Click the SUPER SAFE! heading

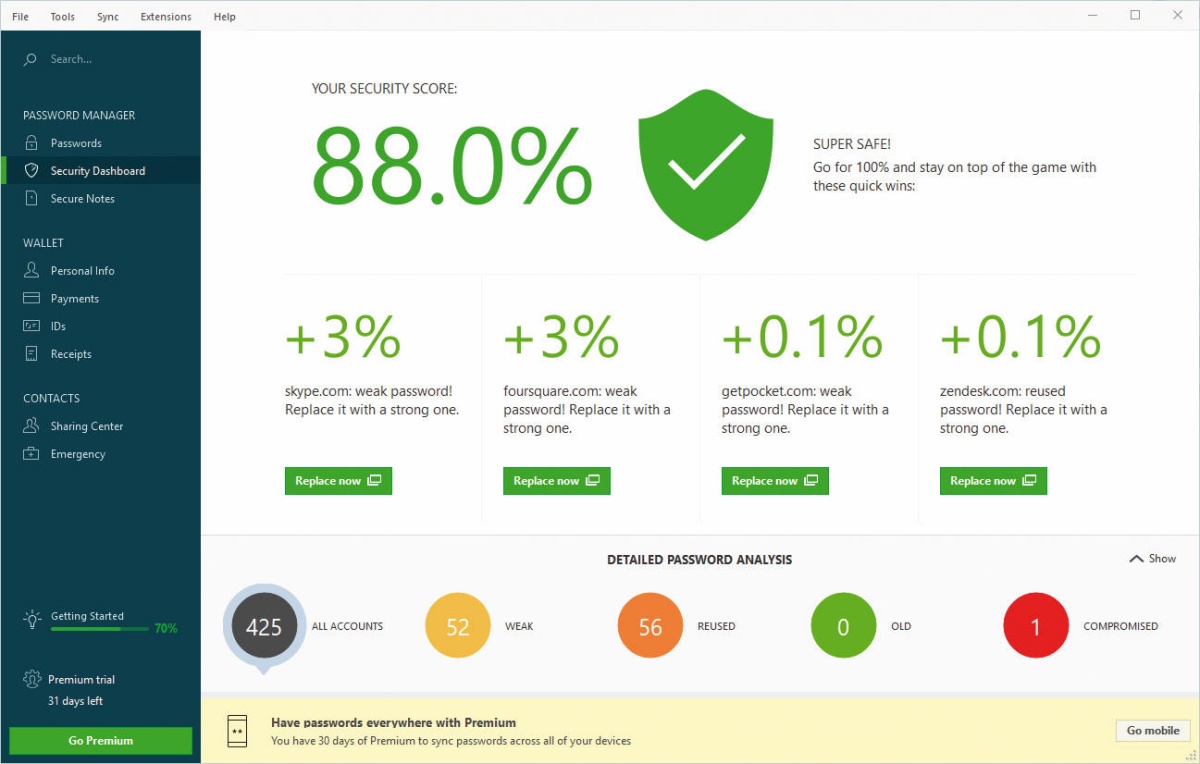click(852, 145)
